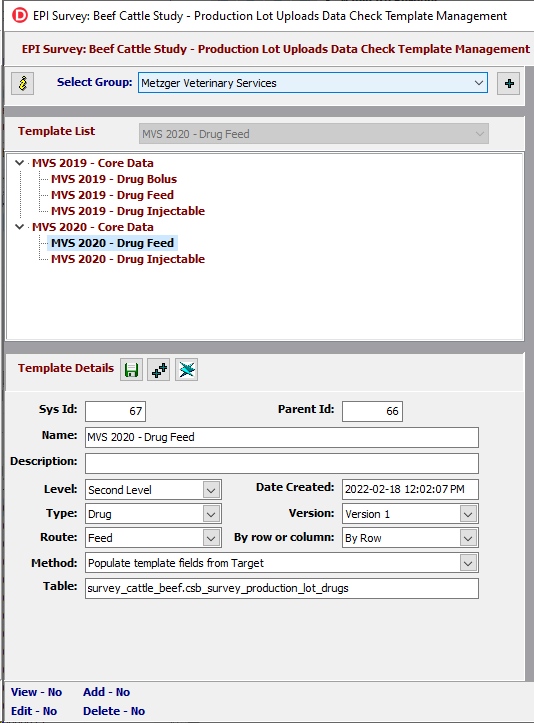Click the yellow icon left of Select Group
The height and width of the screenshot is (723, 534).
23,83
